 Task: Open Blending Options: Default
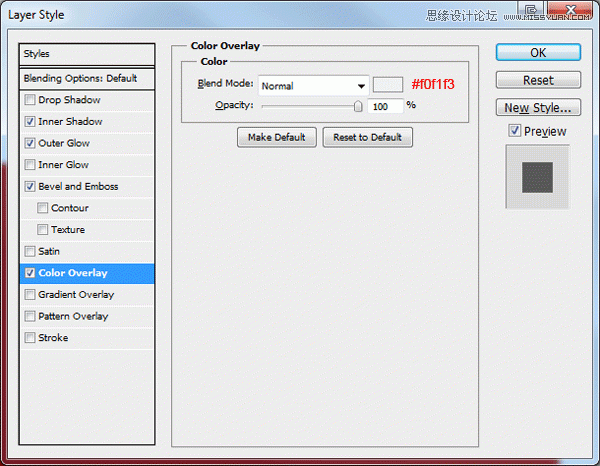(x=87, y=78)
